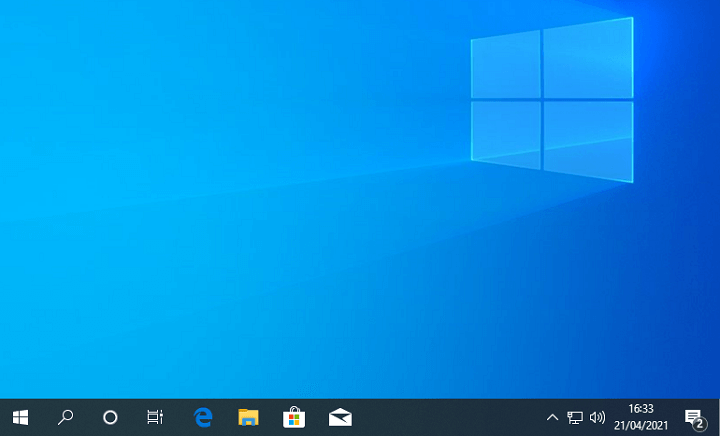The width and height of the screenshot is (720, 436).
Task: Open the volume speaker control
Action: pyautogui.click(x=597, y=418)
